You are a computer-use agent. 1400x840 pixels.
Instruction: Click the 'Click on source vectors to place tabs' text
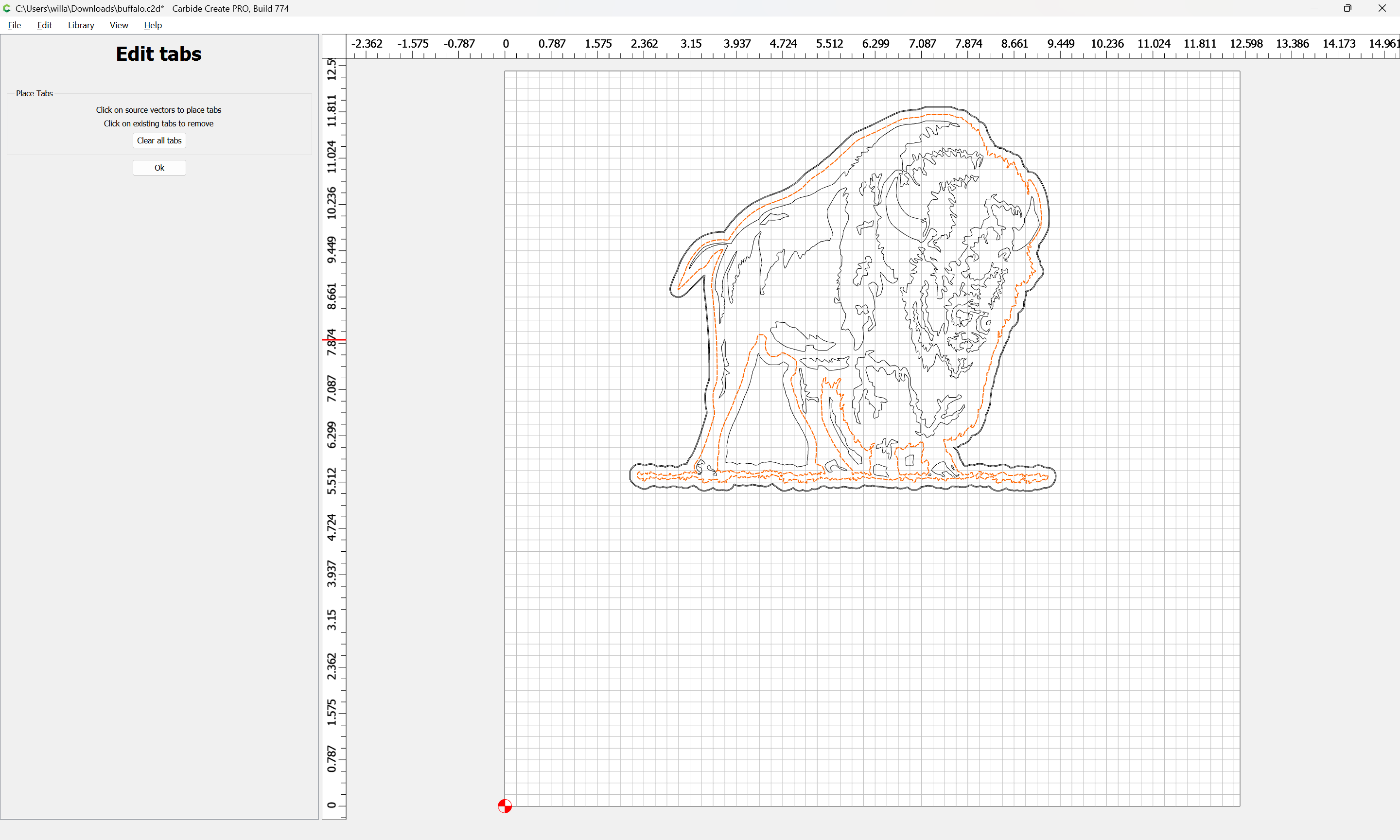(158, 110)
